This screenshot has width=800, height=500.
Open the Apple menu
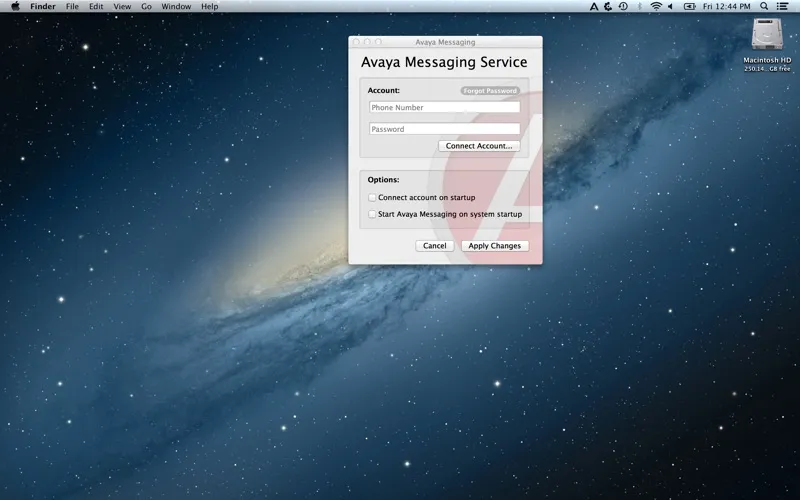click(x=15, y=6)
